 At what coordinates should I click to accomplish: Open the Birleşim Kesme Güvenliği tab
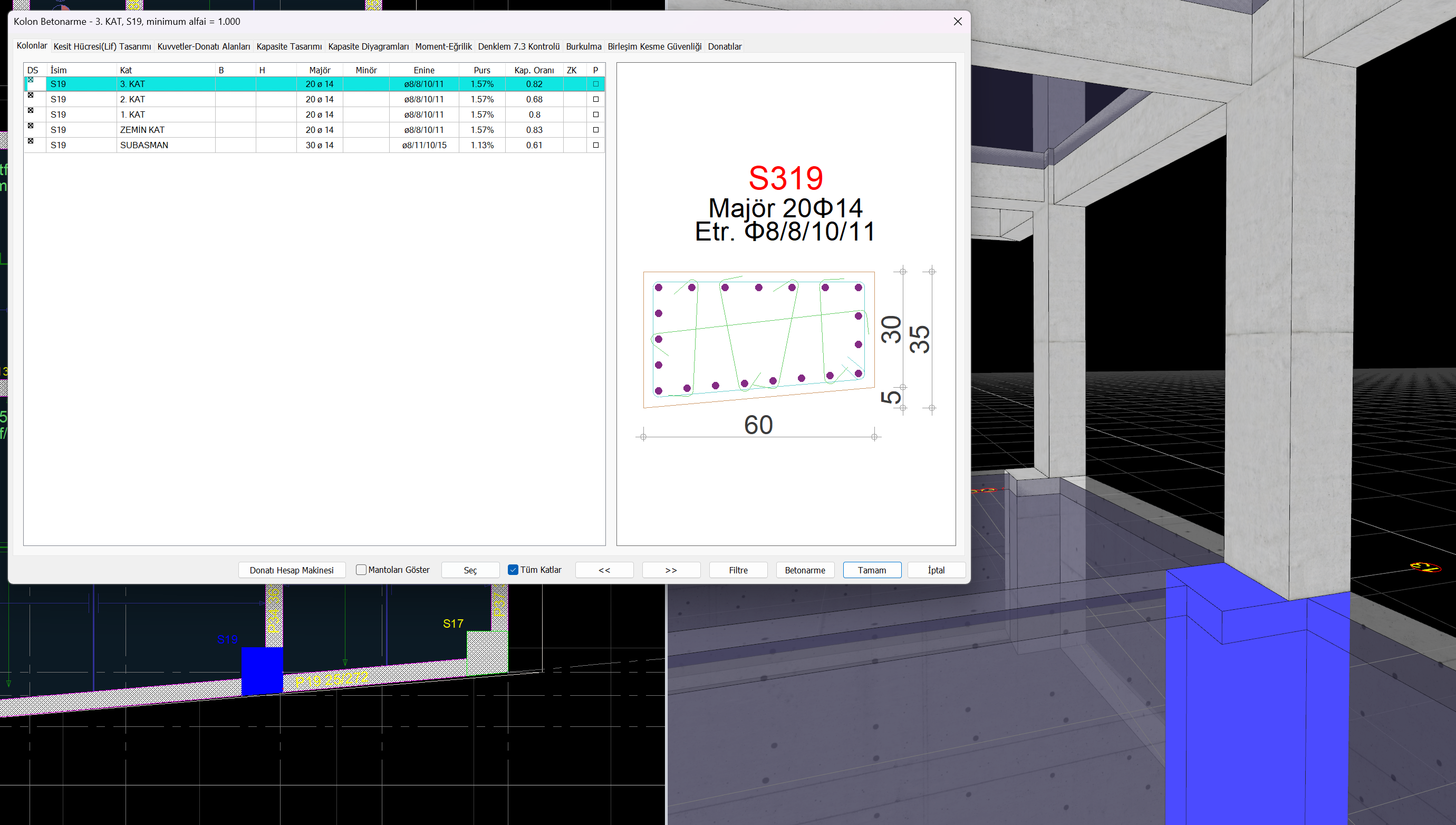click(654, 46)
